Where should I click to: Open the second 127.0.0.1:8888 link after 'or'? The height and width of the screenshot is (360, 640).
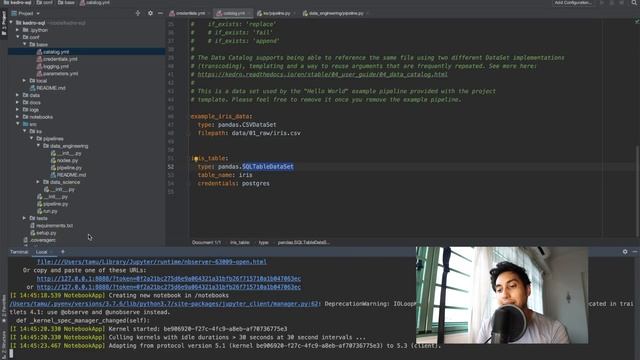(x=169, y=287)
